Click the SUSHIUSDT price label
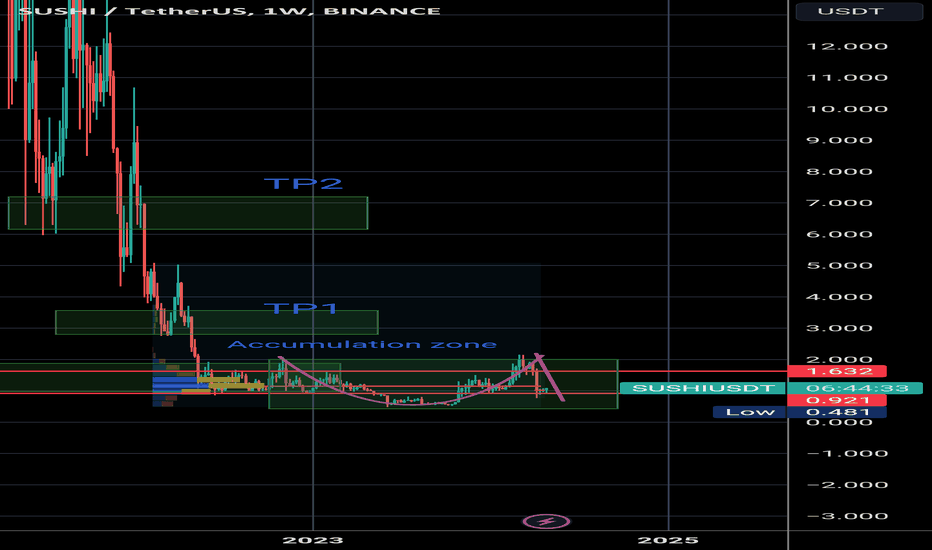This screenshot has width=932, height=550. (703, 388)
